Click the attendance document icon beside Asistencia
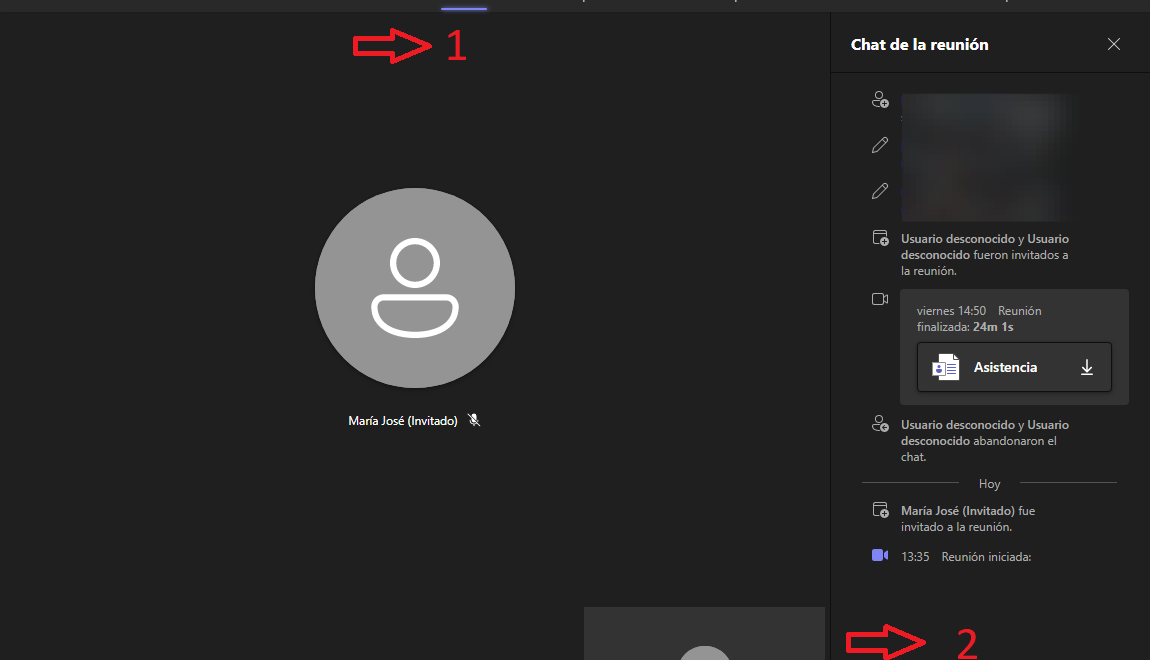This screenshot has height=660, width=1150. [945, 367]
